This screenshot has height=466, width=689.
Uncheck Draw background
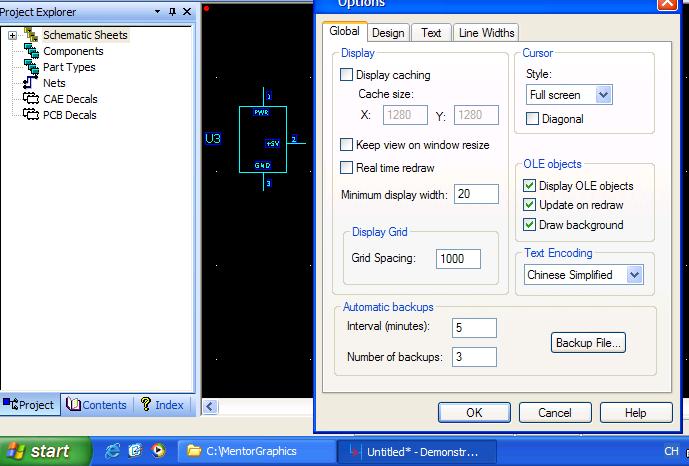tap(529, 225)
